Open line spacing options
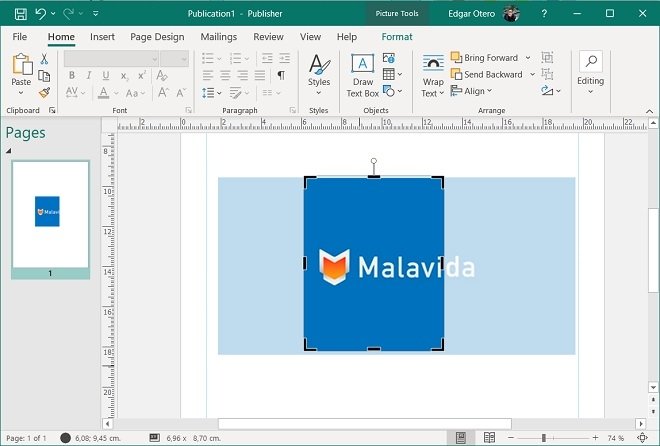660x446 pixels. [212, 93]
